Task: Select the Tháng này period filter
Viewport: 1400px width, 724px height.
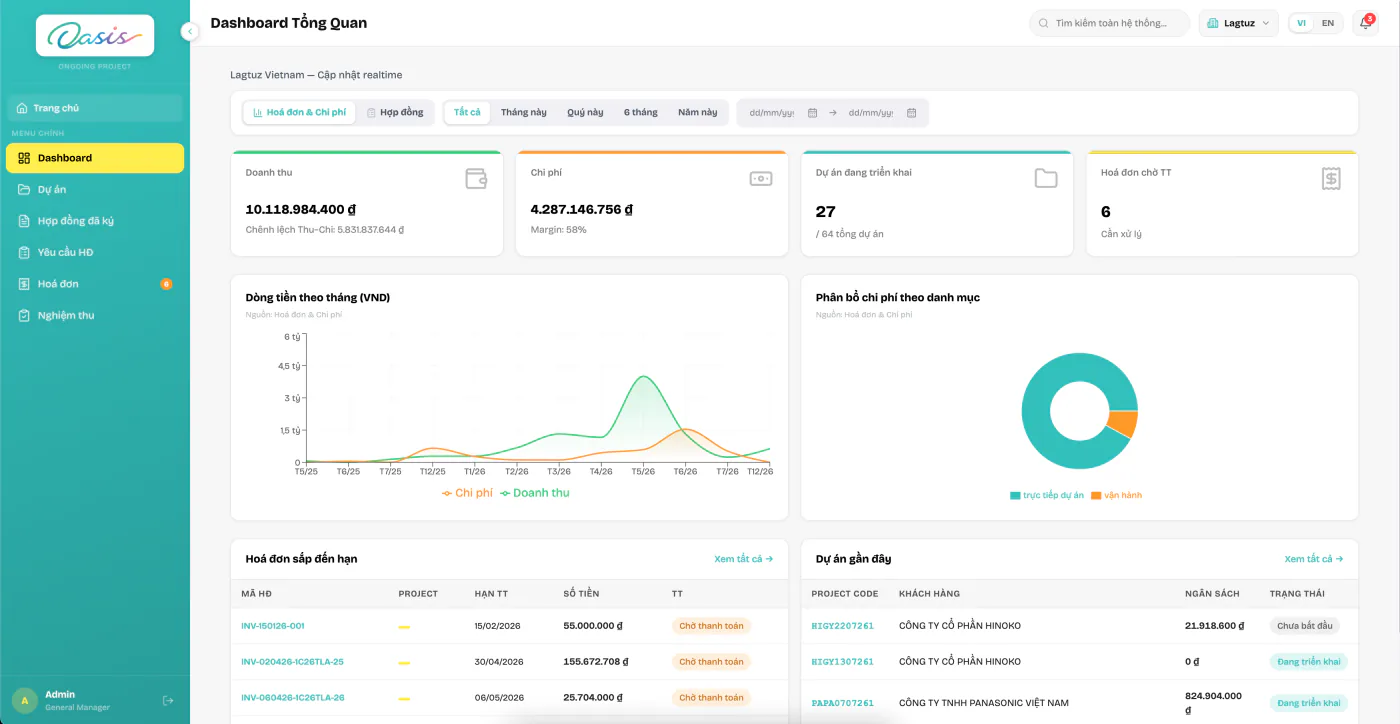Action: (524, 112)
